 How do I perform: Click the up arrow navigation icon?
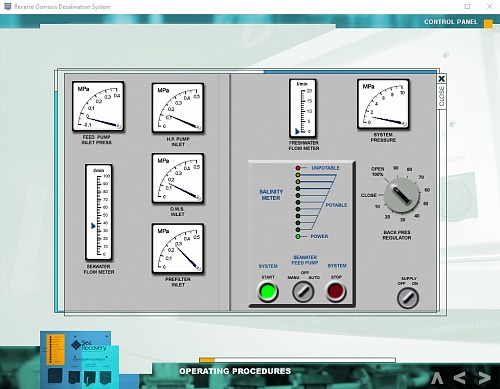point(437,378)
